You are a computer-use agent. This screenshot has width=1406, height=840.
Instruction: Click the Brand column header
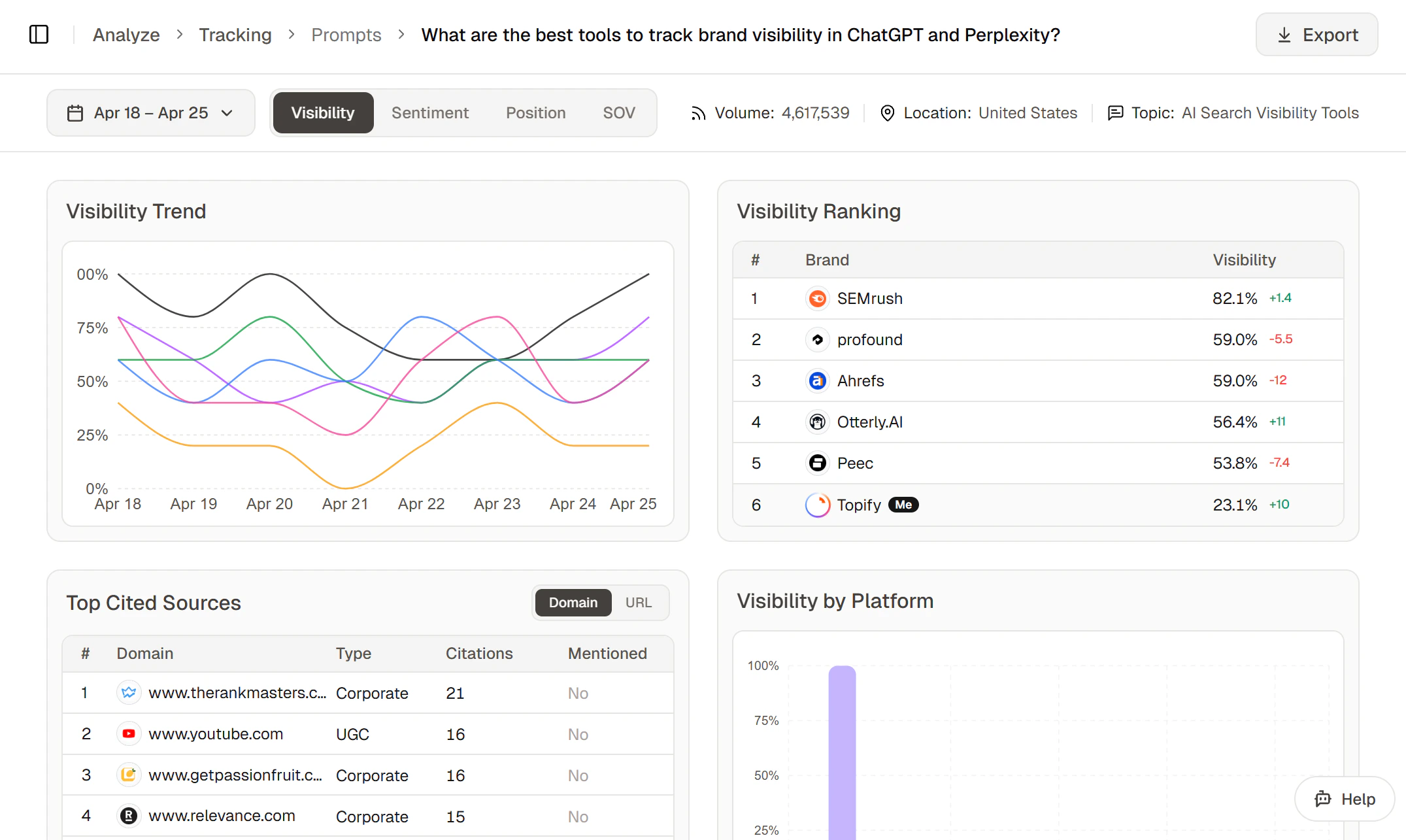point(827,260)
